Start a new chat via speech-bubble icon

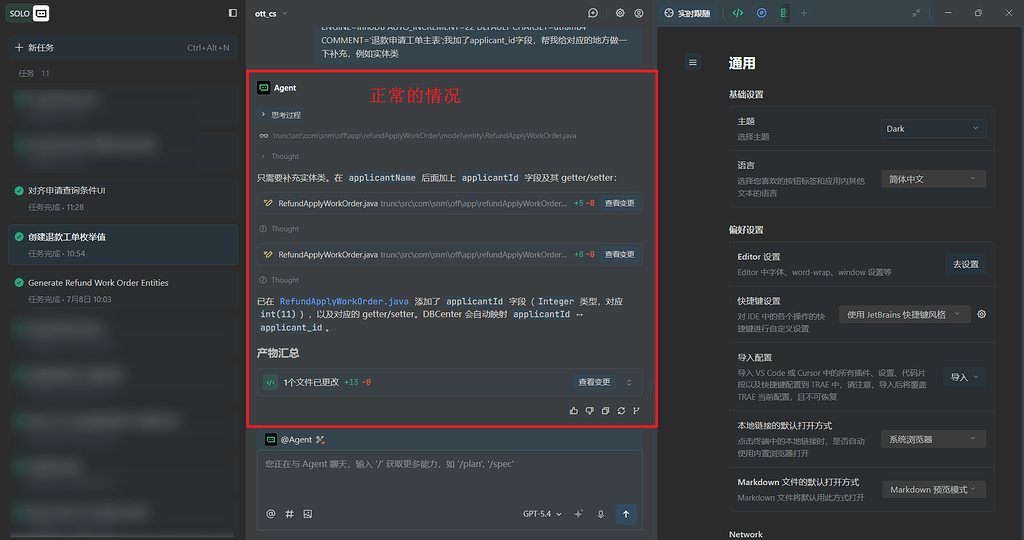click(593, 13)
